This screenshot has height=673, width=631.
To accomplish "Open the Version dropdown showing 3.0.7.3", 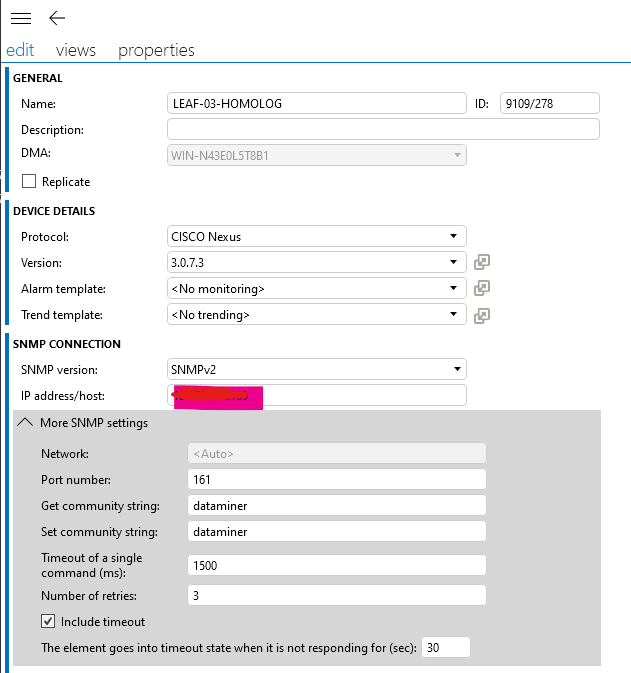I will coord(316,262).
